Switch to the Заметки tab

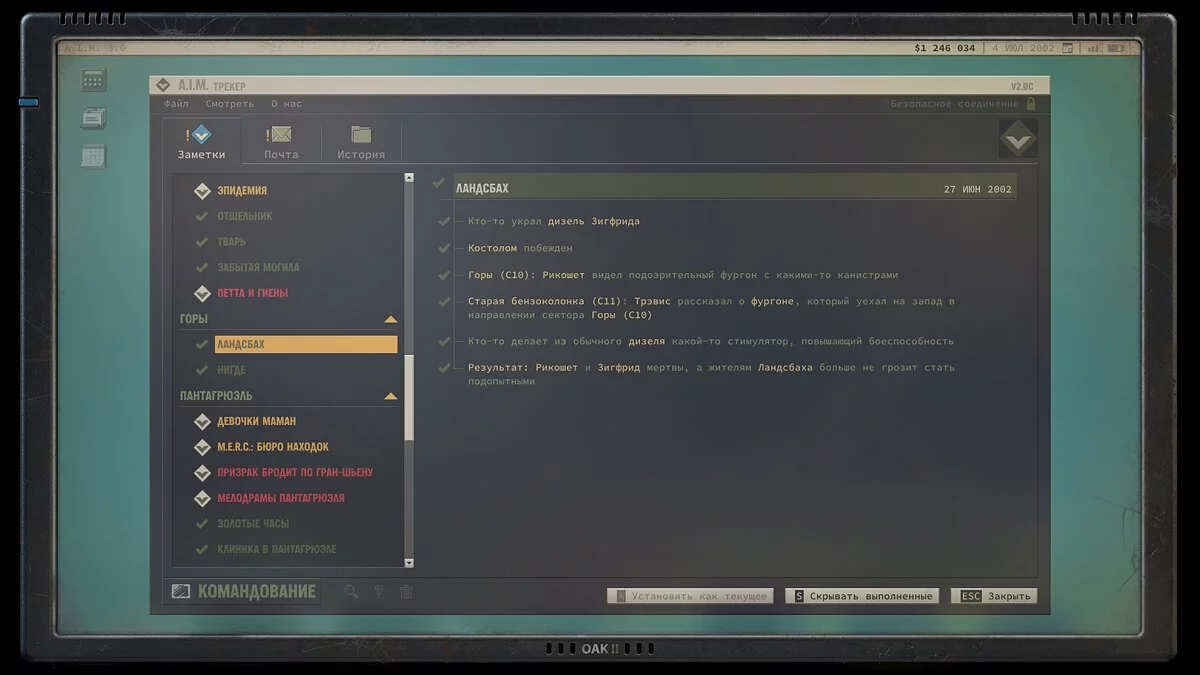click(202, 141)
